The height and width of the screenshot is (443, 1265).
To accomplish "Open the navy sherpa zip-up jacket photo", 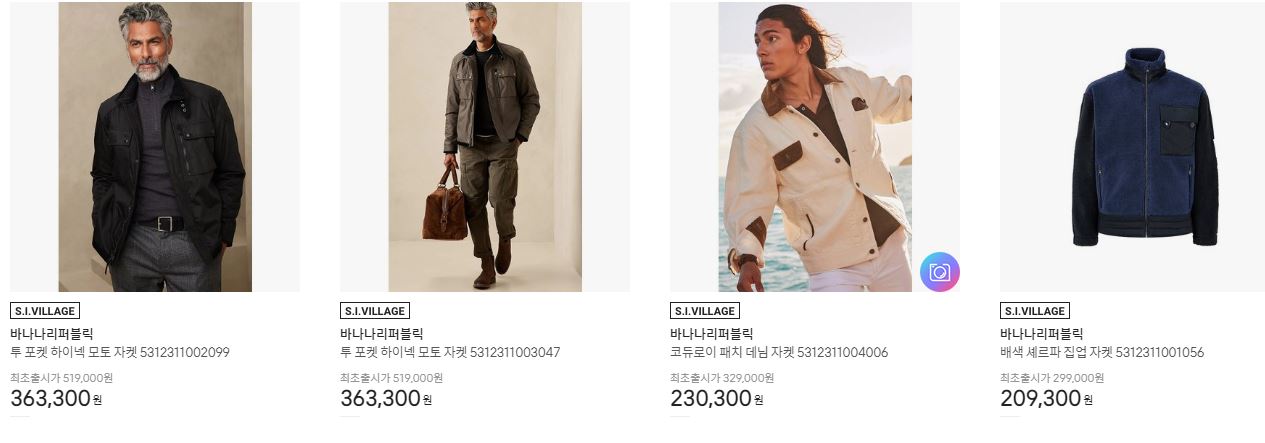I will point(1145,147).
